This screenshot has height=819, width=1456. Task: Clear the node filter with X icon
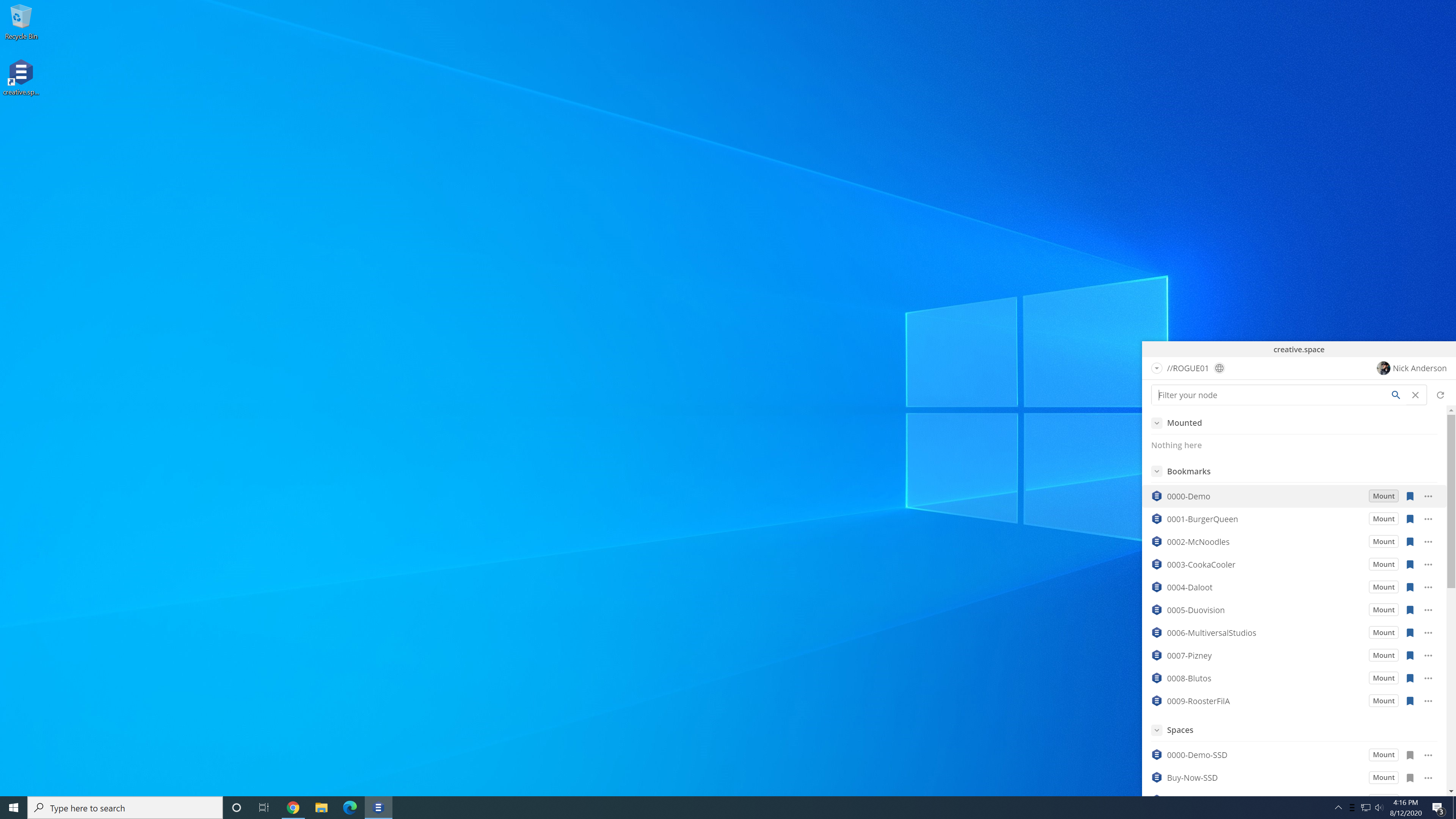1415,395
